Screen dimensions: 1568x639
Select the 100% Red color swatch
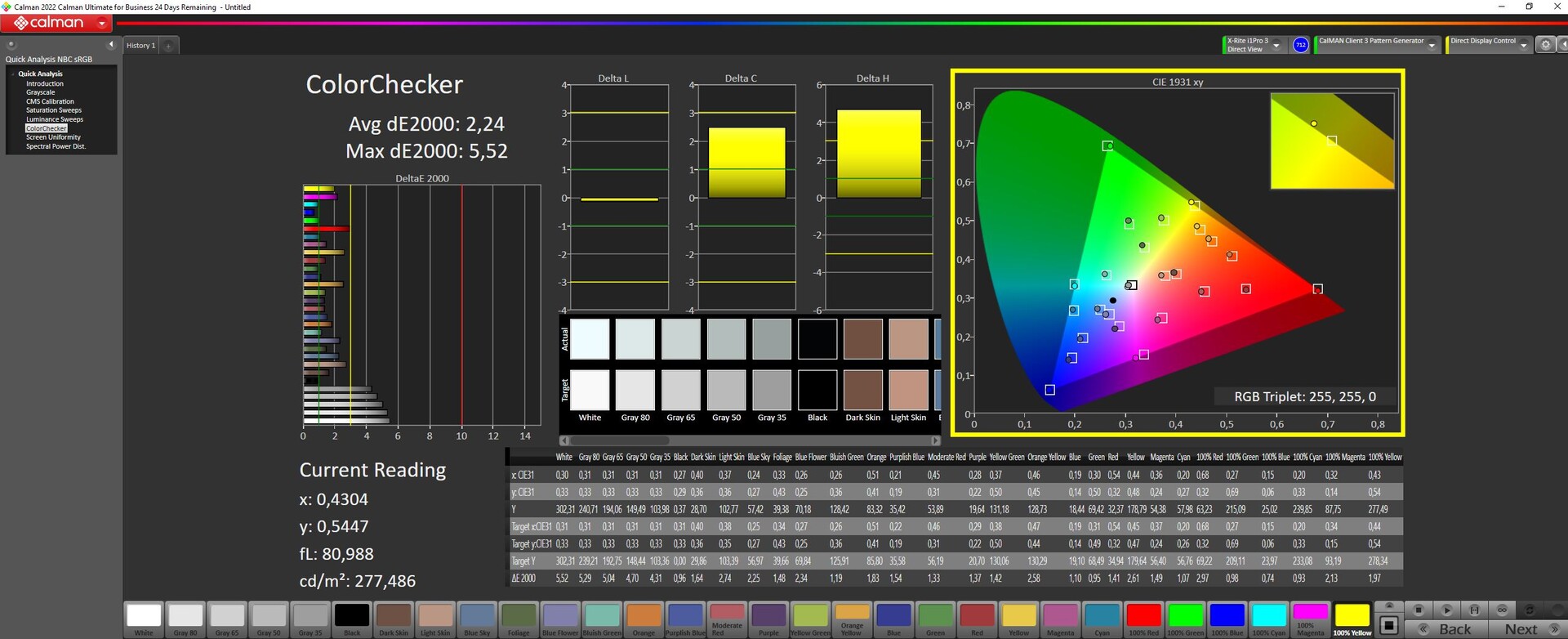tap(1143, 616)
